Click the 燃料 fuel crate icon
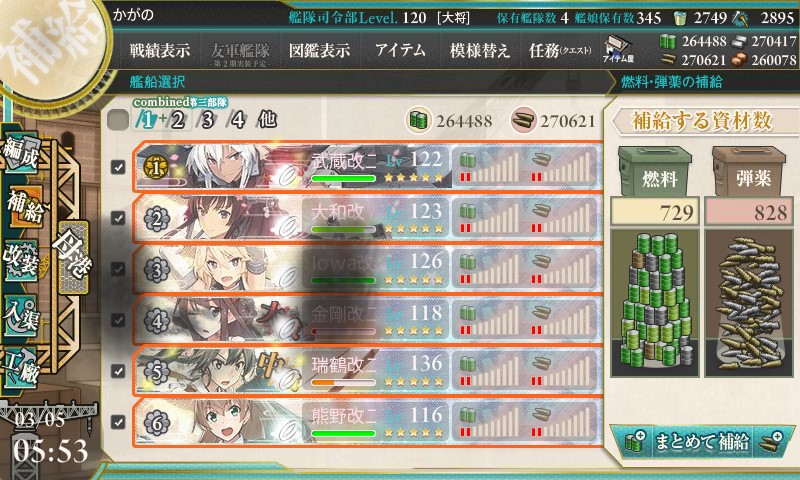Viewport: 800px width, 480px height. pos(655,172)
